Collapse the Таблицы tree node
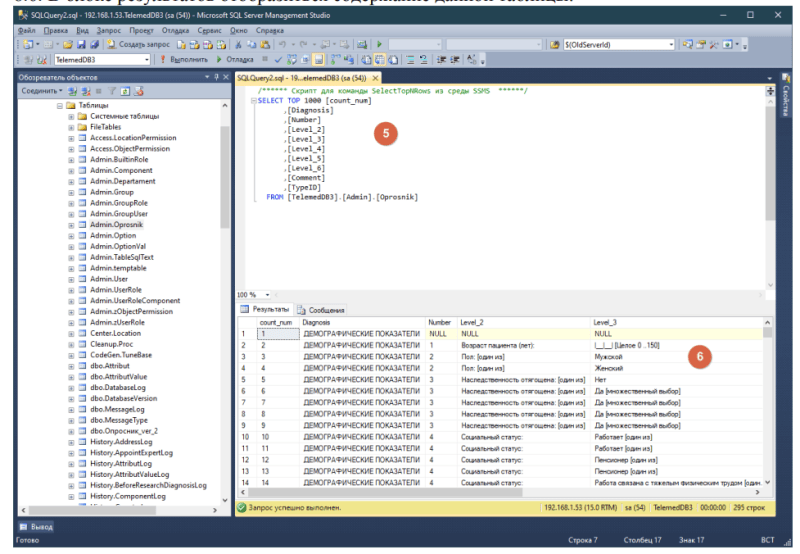 (x=59, y=106)
